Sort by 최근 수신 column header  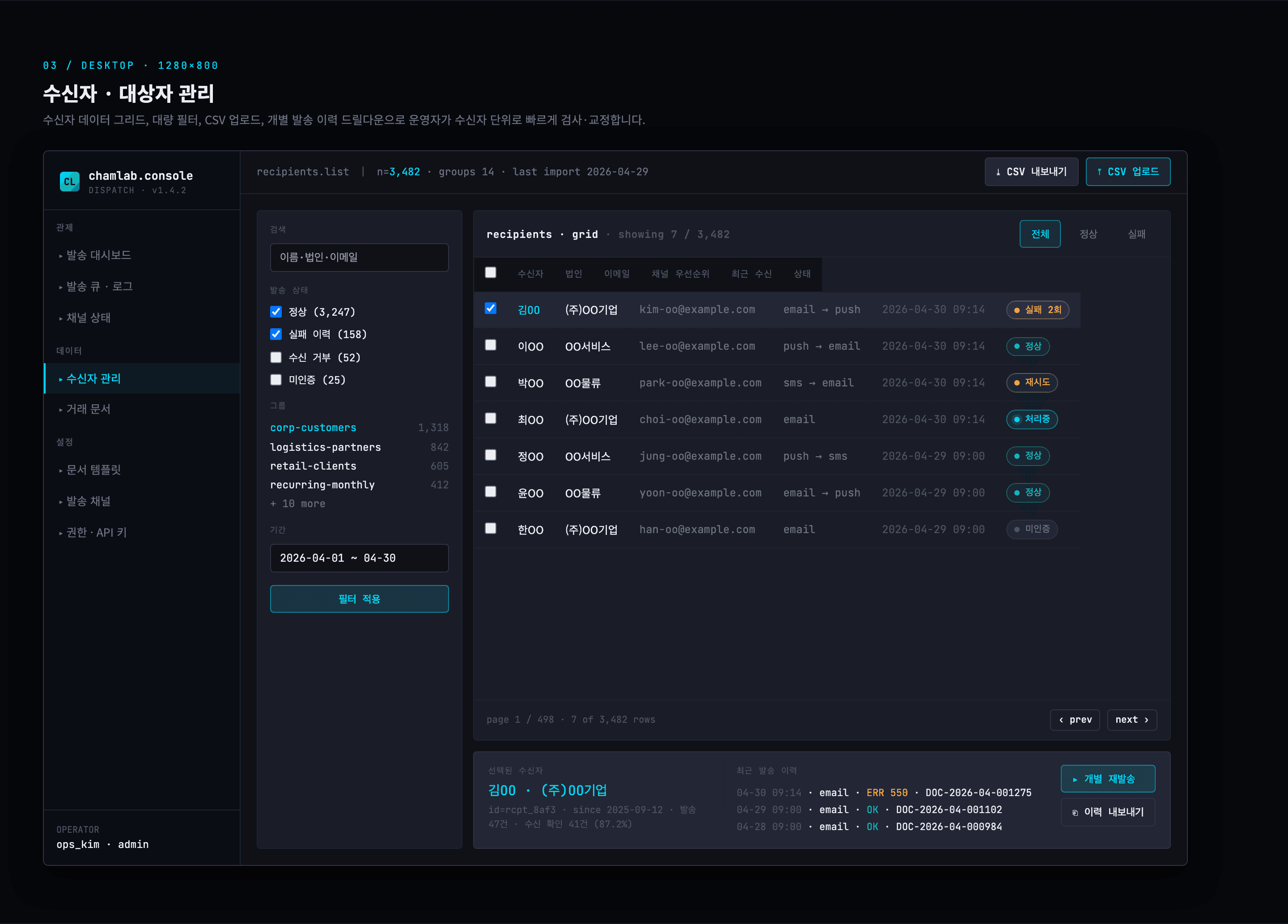point(751,274)
